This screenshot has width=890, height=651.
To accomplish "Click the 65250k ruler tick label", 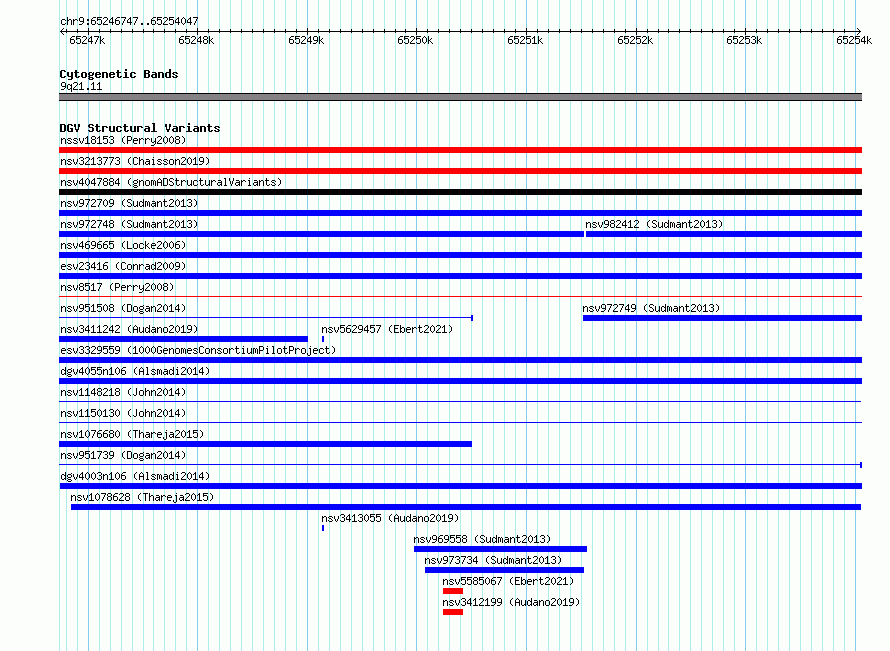I will click(x=415, y=40).
